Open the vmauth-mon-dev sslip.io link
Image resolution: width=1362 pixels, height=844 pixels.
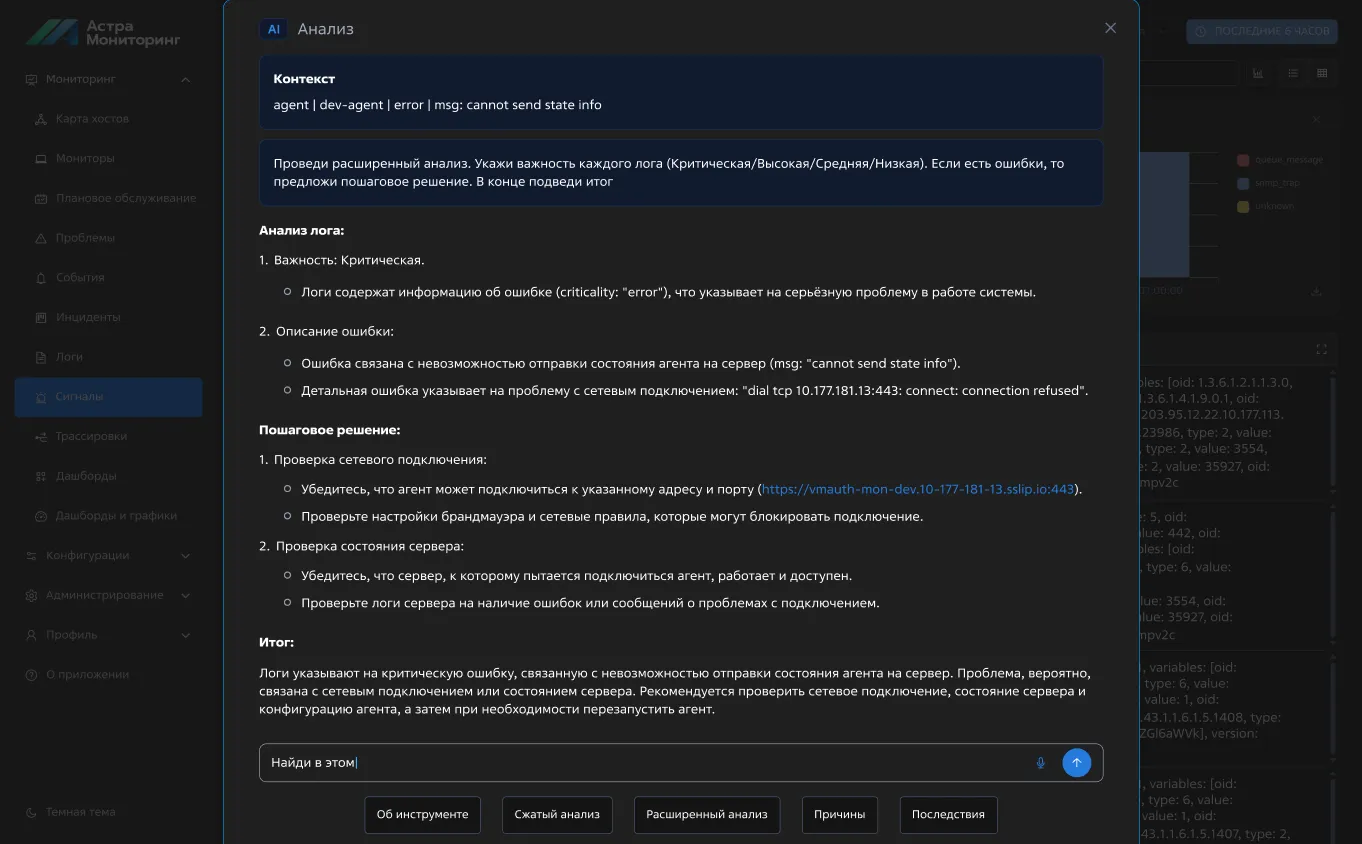pyautogui.click(x=917, y=489)
